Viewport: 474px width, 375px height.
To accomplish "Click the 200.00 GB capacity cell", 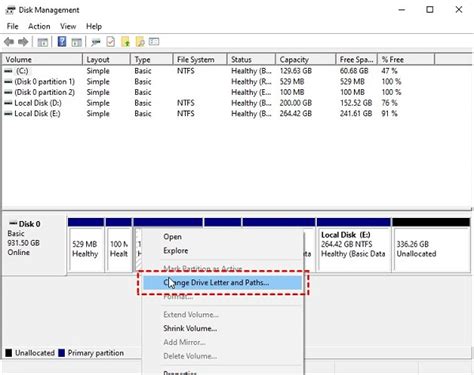I will [x=296, y=103].
